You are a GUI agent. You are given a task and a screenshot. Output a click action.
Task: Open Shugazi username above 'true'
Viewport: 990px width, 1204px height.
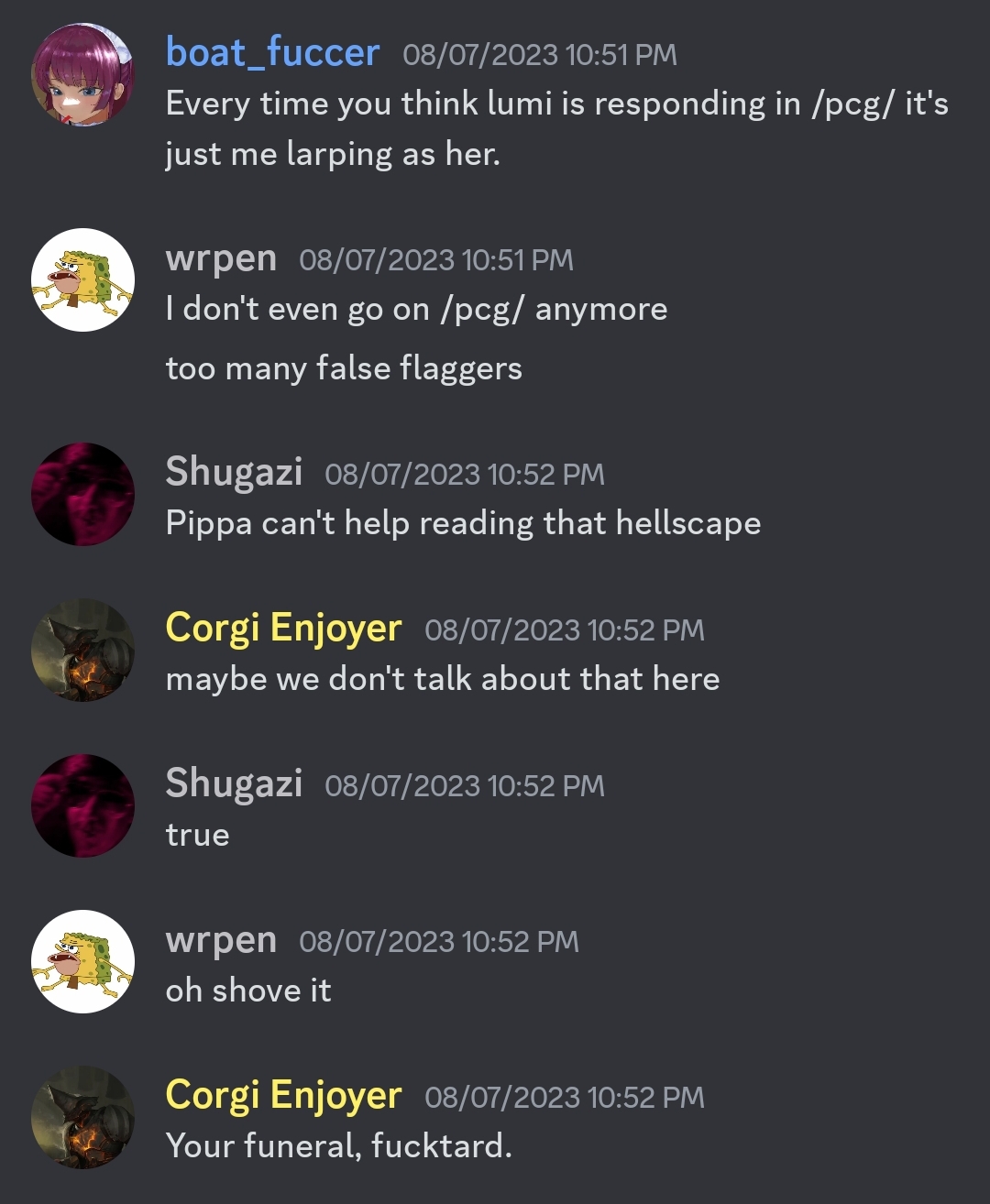click(234, 784)
